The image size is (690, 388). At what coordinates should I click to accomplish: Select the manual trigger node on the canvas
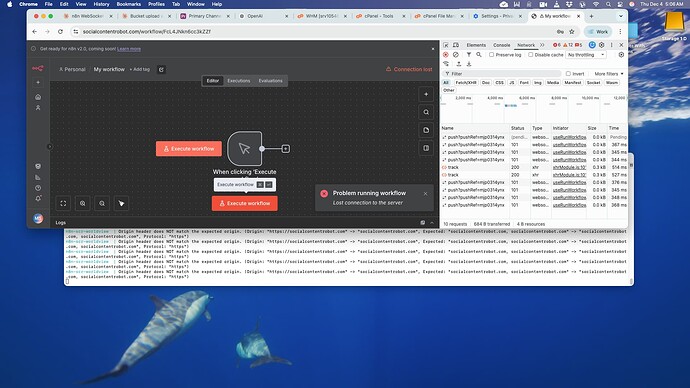pos(245,149)
